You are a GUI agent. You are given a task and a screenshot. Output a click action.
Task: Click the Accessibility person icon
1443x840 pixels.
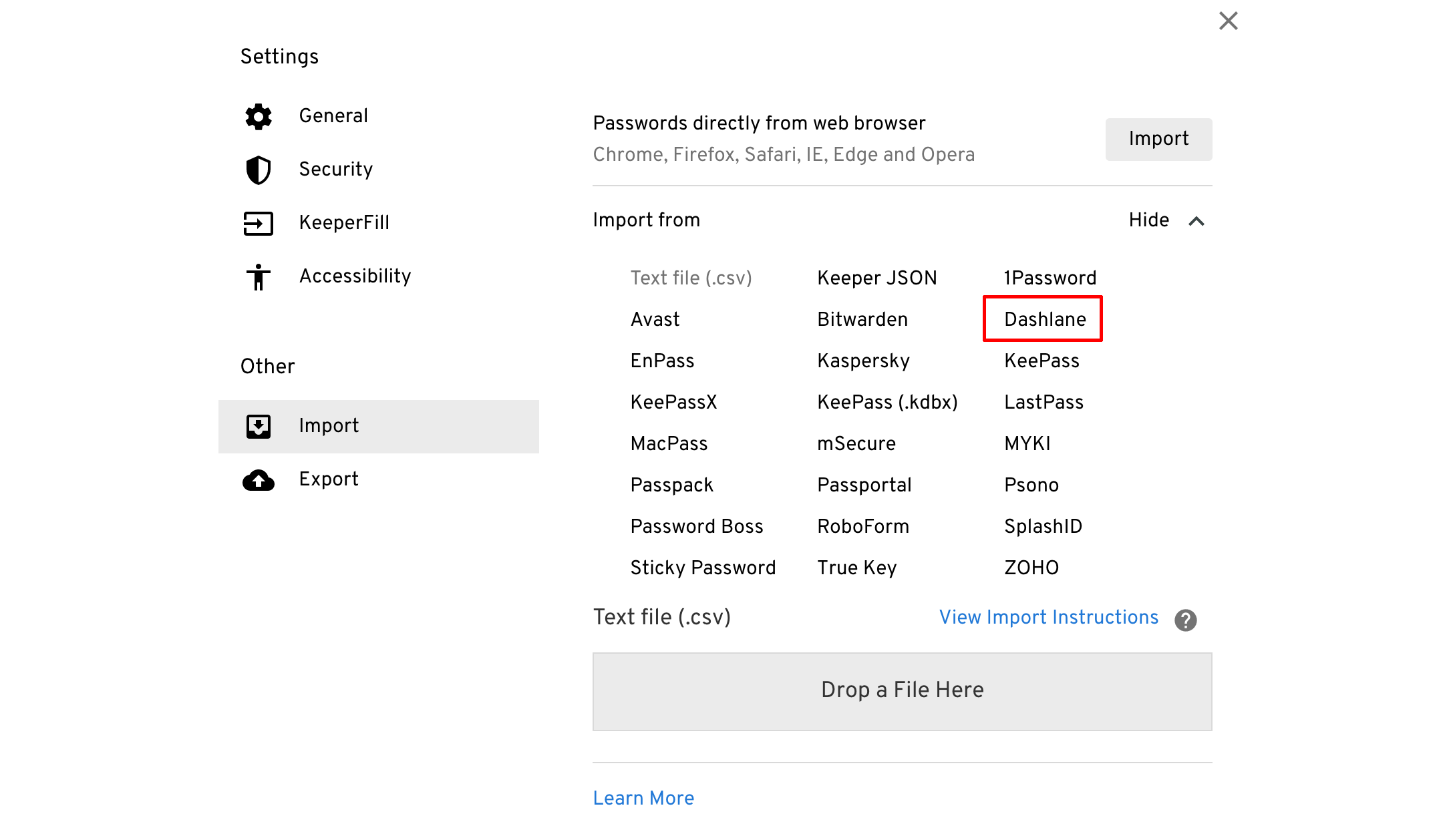click(x=259, y=276)
